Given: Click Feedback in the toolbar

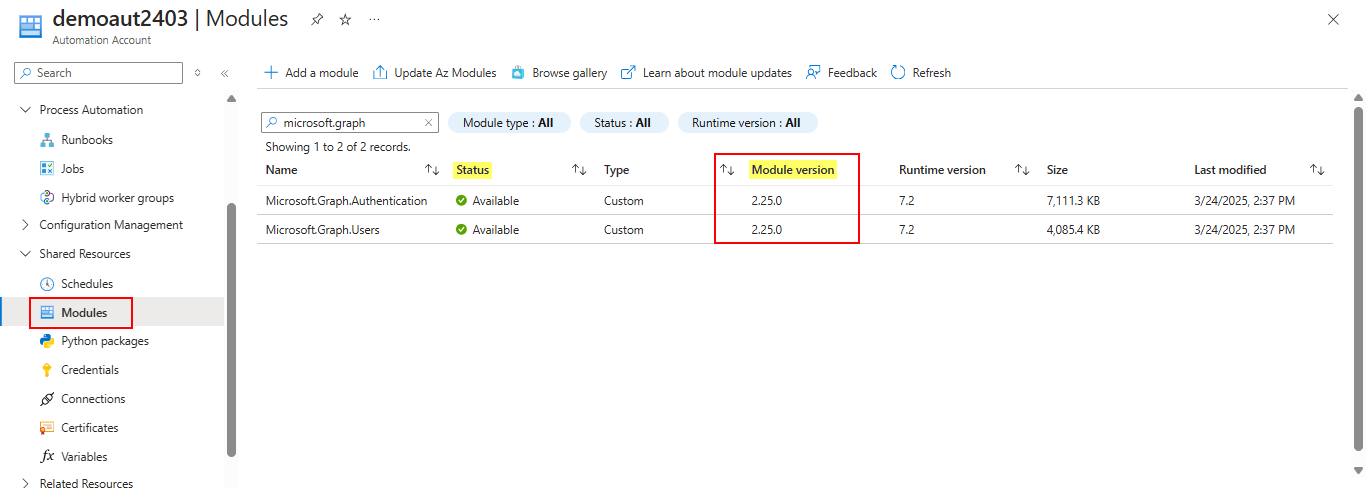Looking at the screenshot, I should (841, 73).
